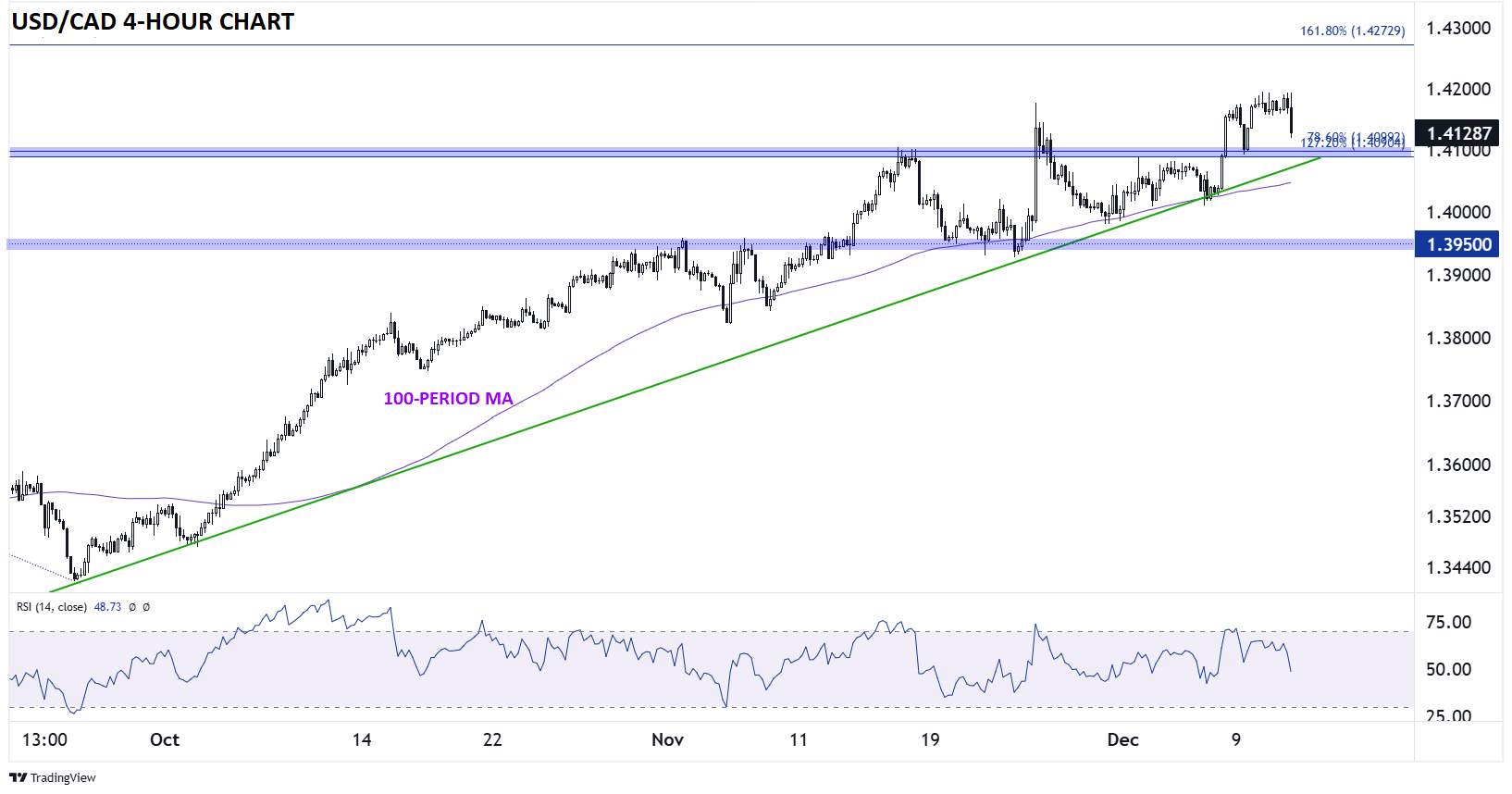
Task: Click the 1.39000 price axis label
Action: pos(1458,275)
